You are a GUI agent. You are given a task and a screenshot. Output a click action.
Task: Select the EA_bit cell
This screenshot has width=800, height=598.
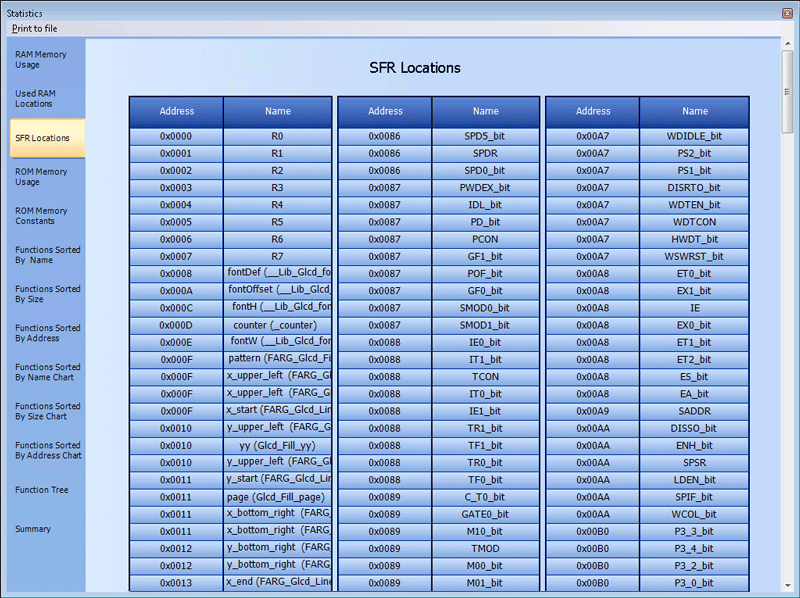coord(694,394)
